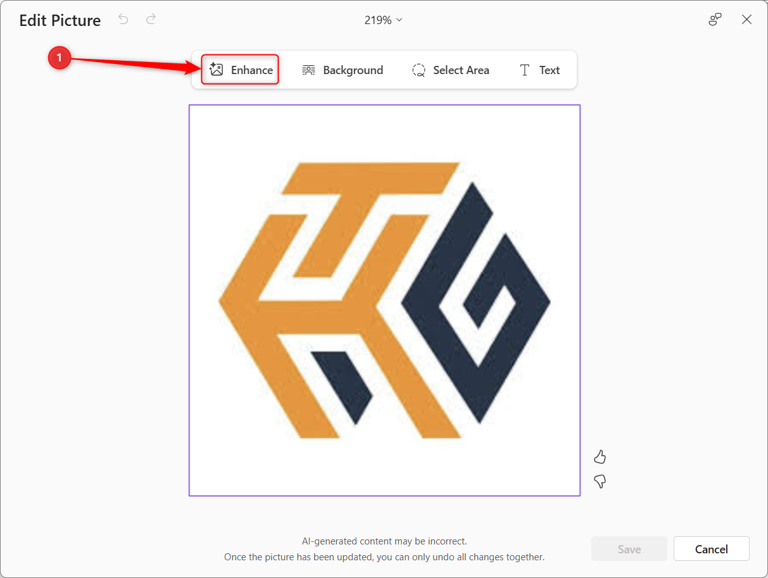
Task: Activate the Text tool
Action: (x=539, y=70)
